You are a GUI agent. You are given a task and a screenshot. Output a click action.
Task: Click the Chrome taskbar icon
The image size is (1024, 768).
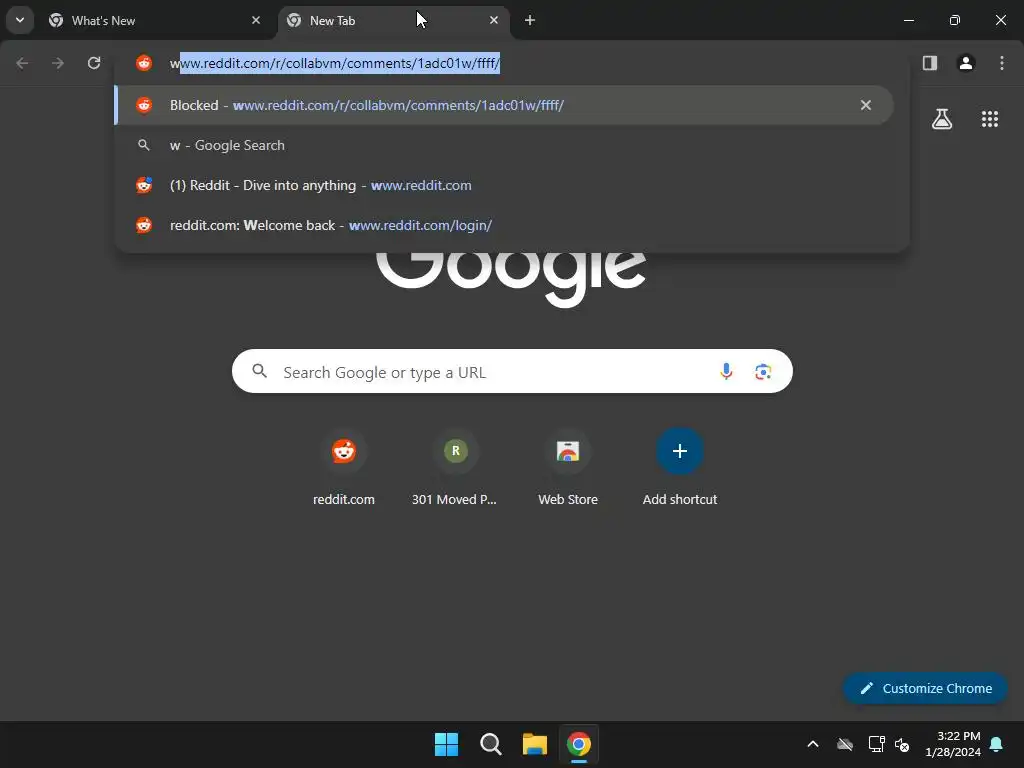579,744
